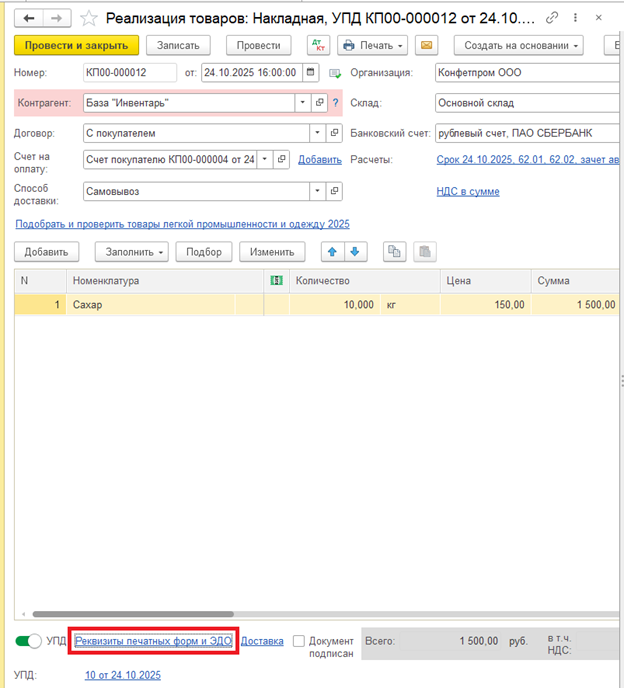Open the Создать на основании menu
Viewport: 624px width, 688px height.
(519, 45)
